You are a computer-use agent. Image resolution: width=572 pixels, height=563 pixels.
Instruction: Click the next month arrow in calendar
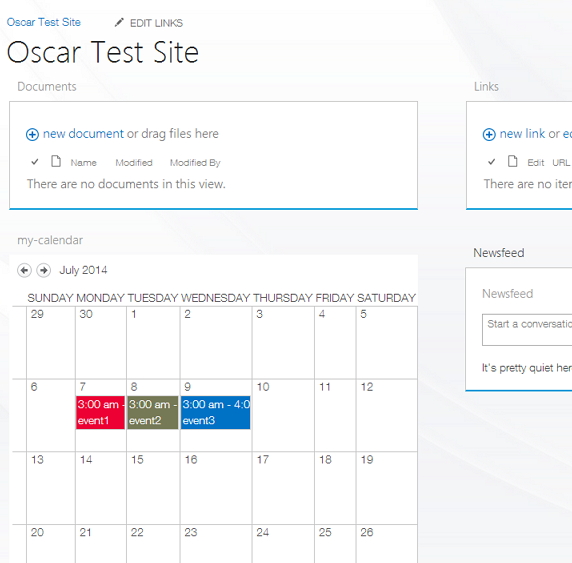coord(44,270)
